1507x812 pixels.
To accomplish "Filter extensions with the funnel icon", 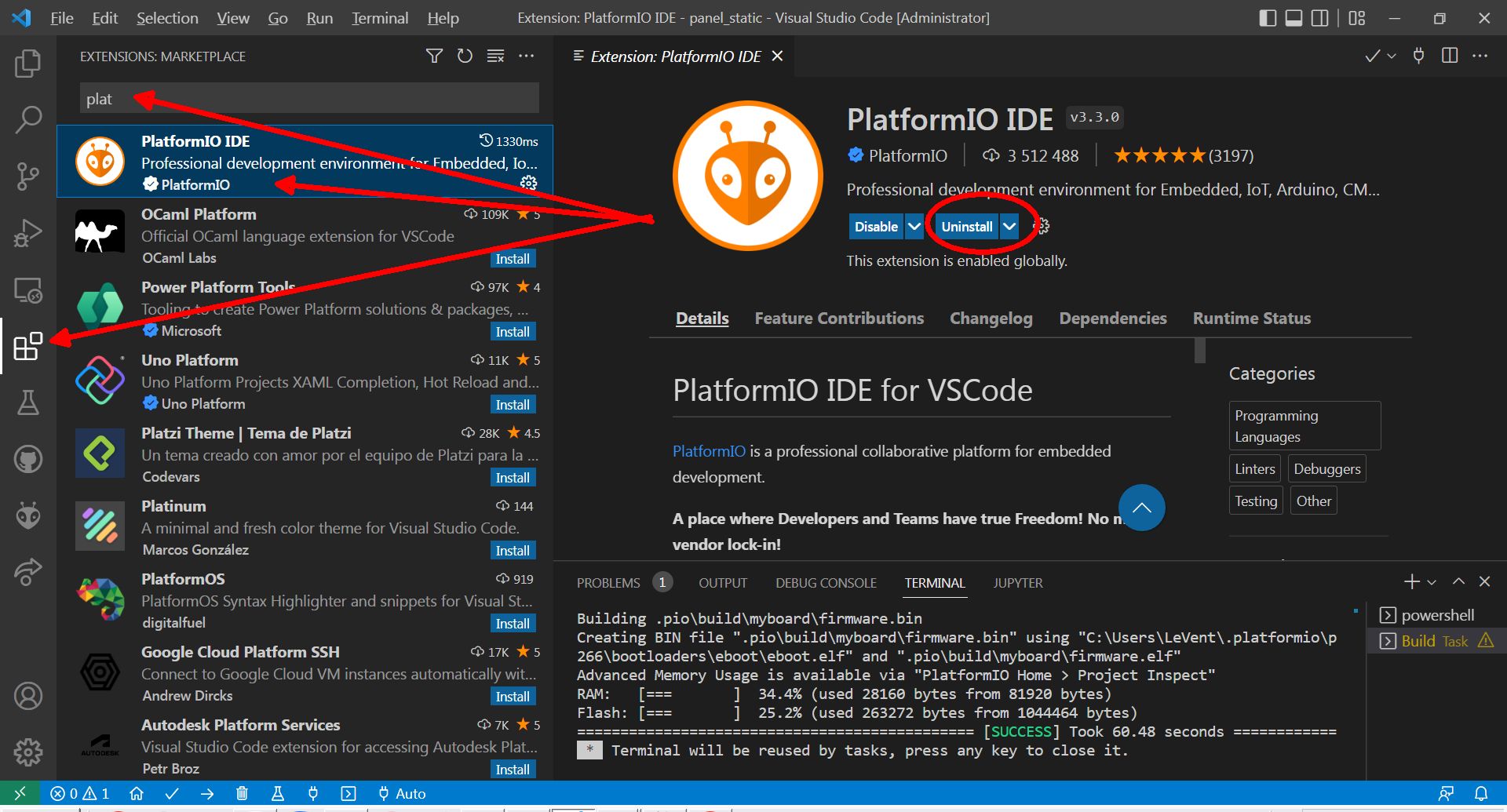I will click(434, 56).
